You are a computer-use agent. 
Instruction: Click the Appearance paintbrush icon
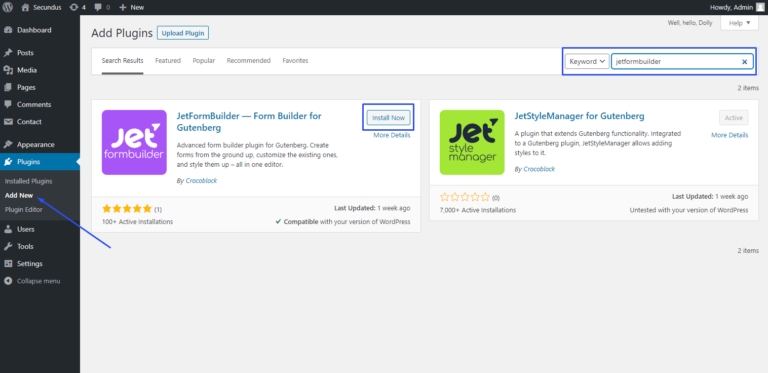8,144
